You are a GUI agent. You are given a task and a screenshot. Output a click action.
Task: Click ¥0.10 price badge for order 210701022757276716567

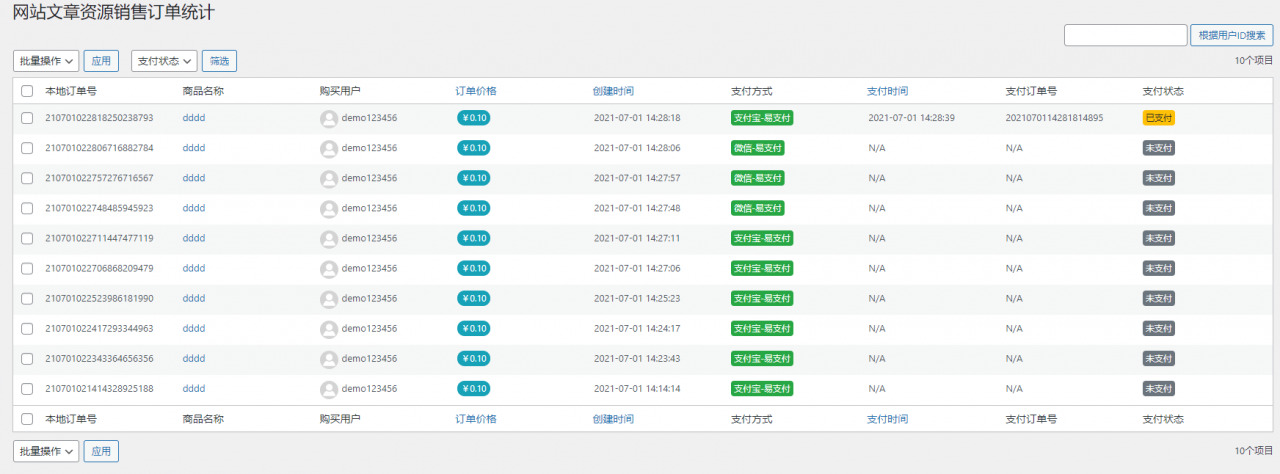click(473, 178)
